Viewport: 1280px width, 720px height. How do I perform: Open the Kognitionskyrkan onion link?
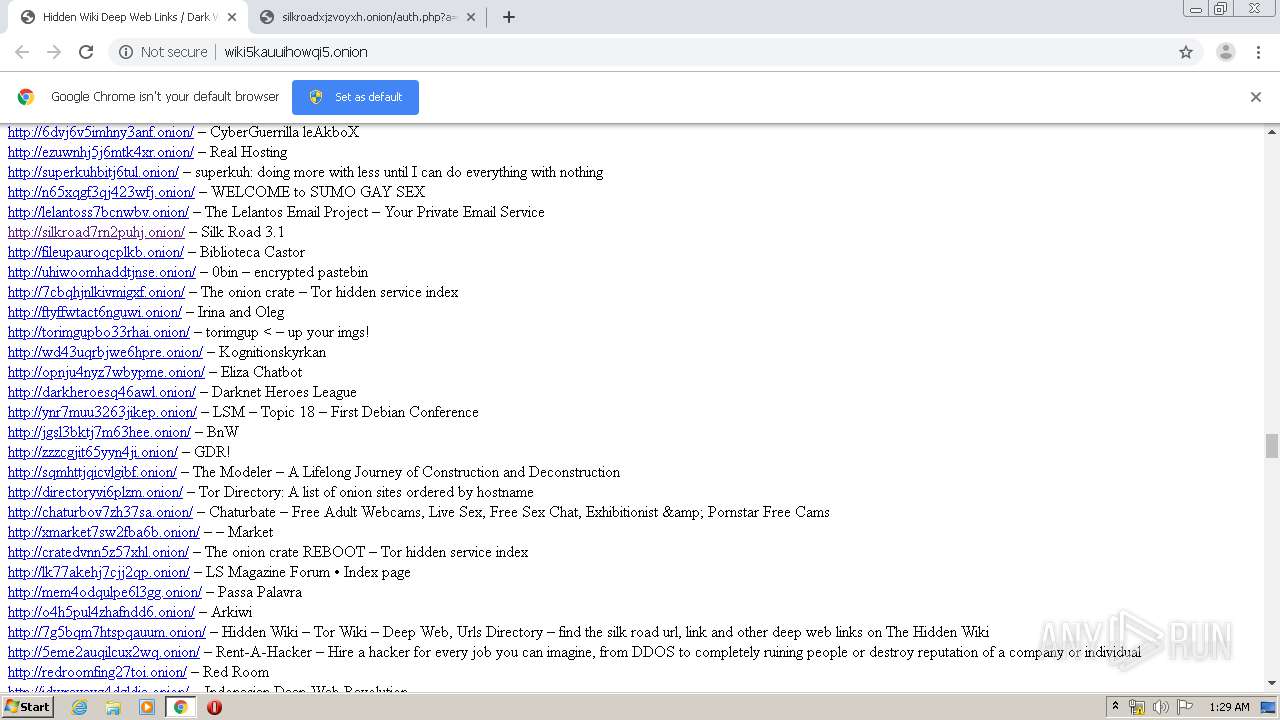pos(105,352)
